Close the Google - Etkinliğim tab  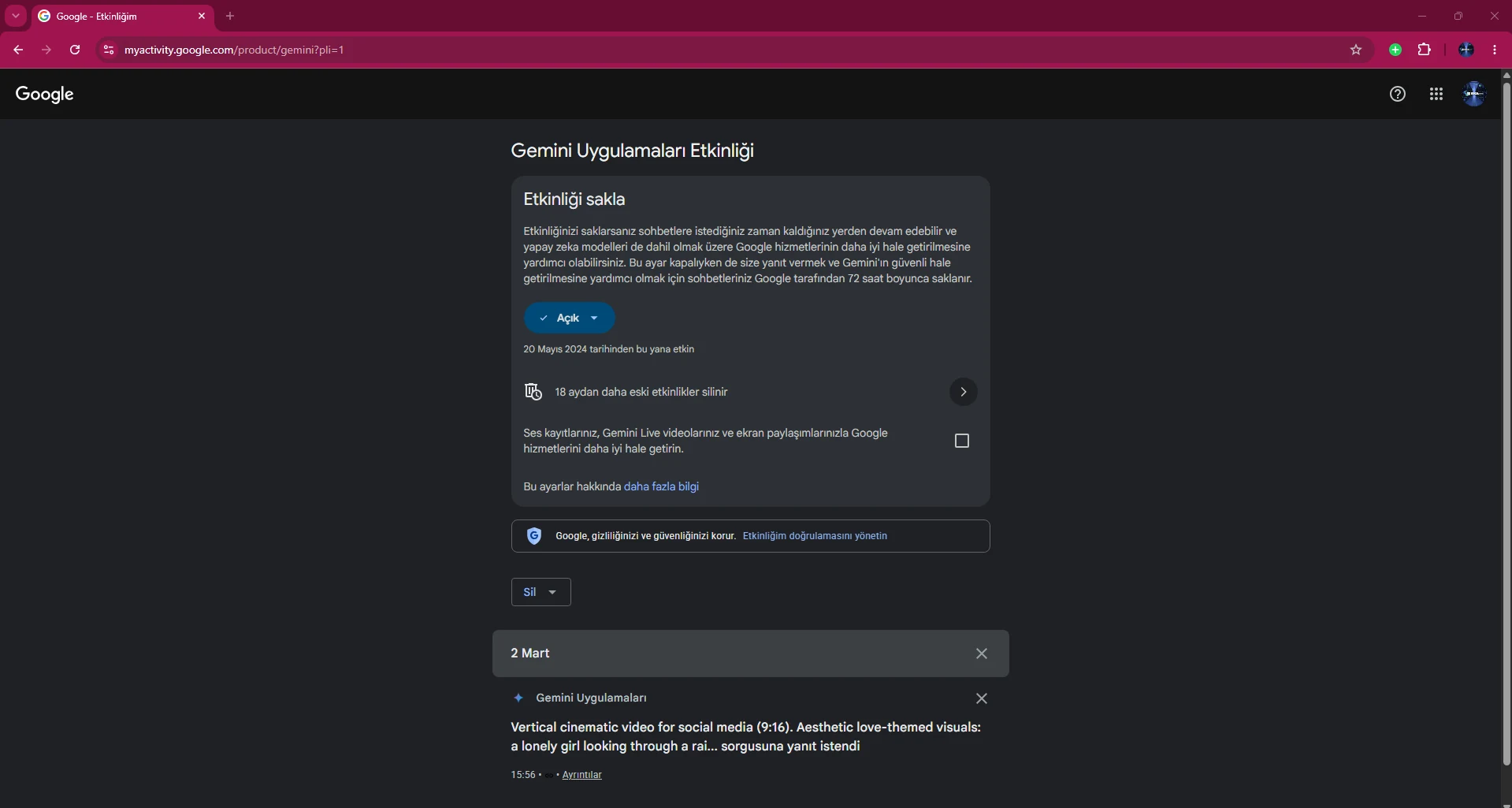[202, 16]
